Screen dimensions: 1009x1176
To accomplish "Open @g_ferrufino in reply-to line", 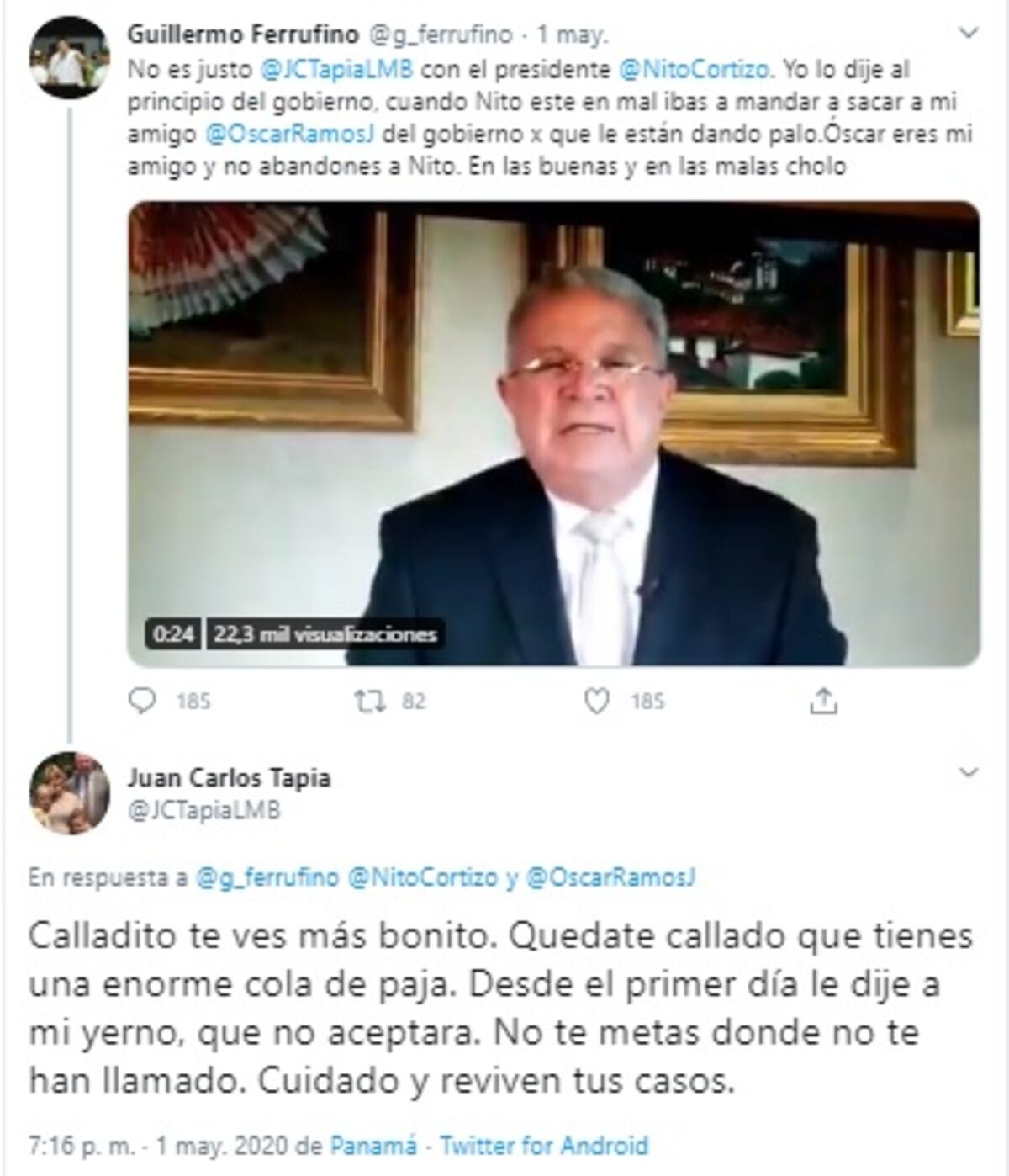I will 267,877.
